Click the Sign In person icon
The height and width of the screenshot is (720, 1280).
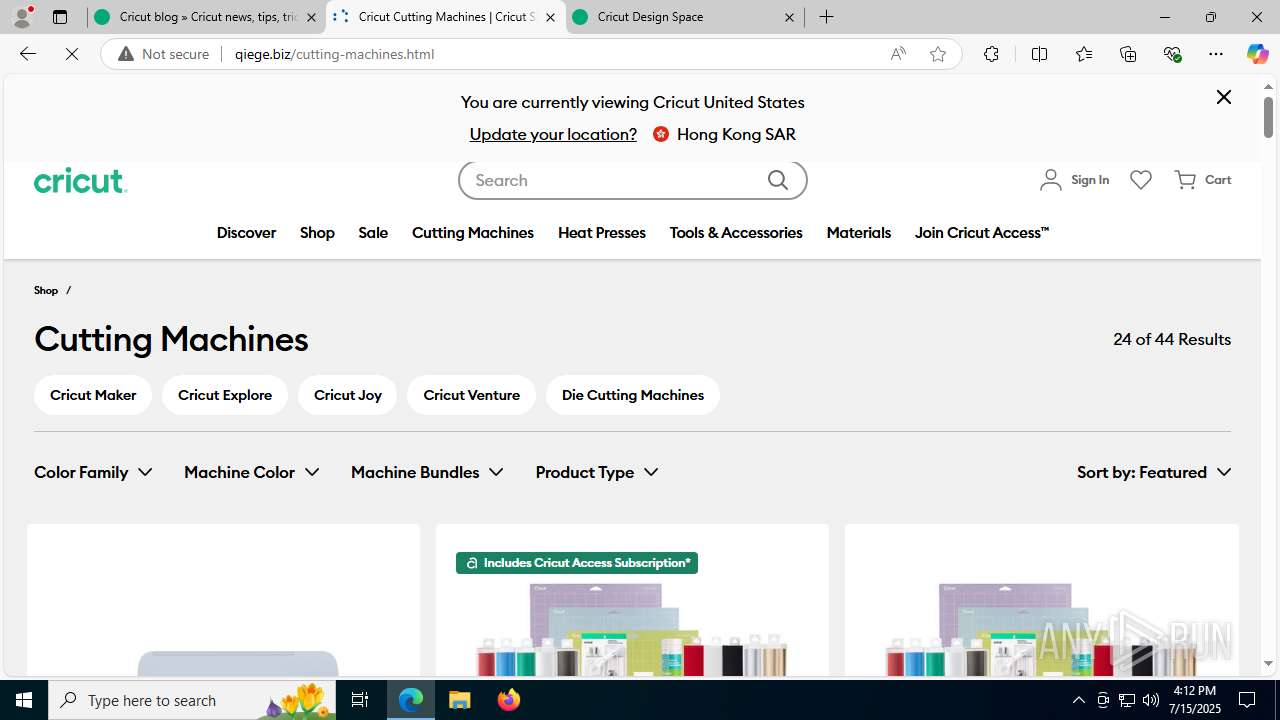pos(1050,180)
